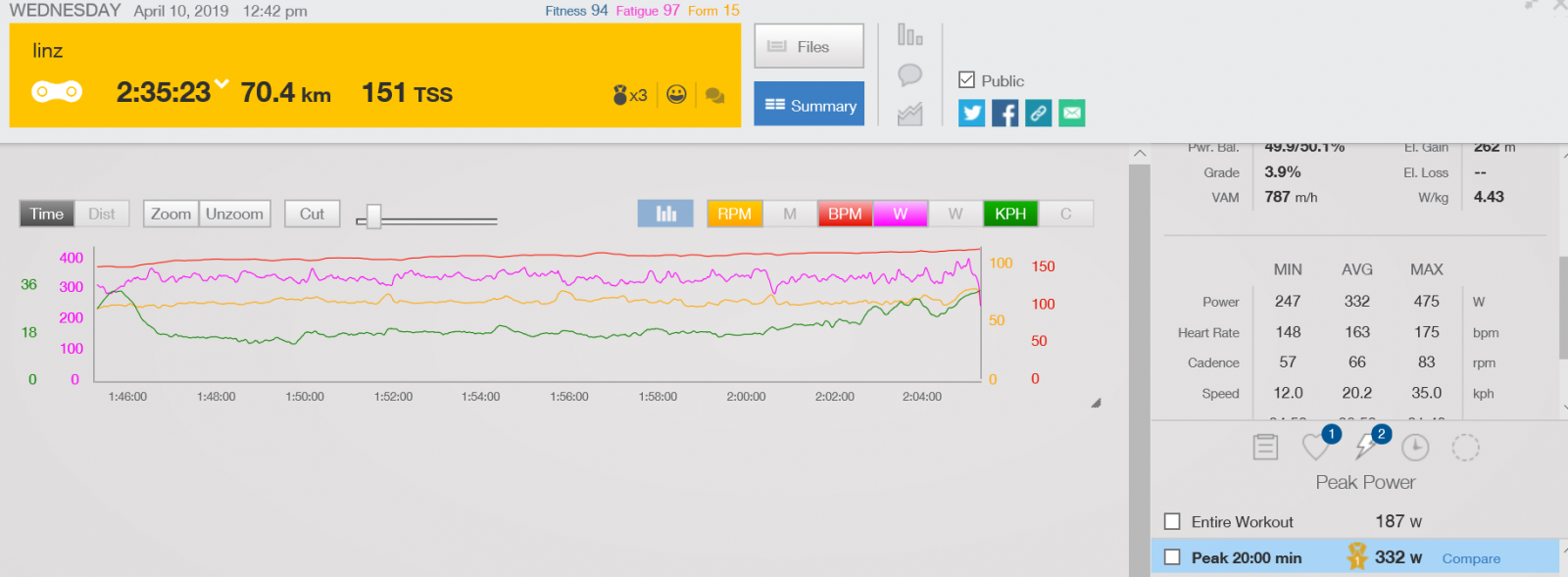
Task: Switch to the Files tab
Action: coord(808,46)
